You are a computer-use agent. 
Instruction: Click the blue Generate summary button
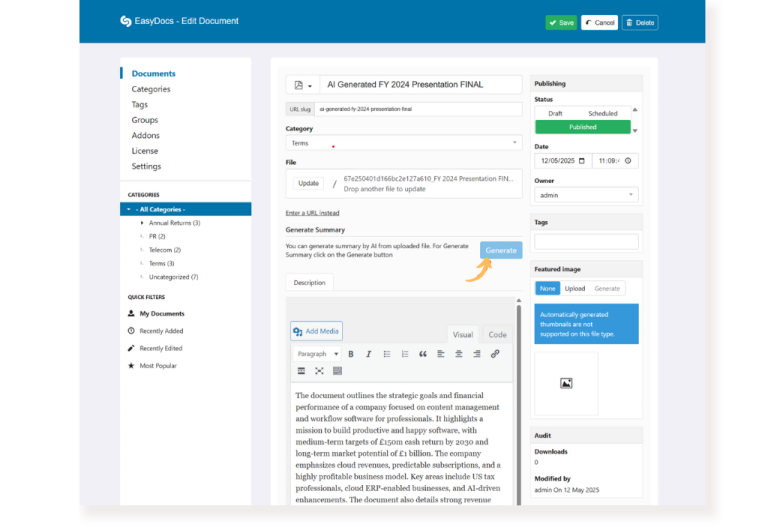[500, 250]
